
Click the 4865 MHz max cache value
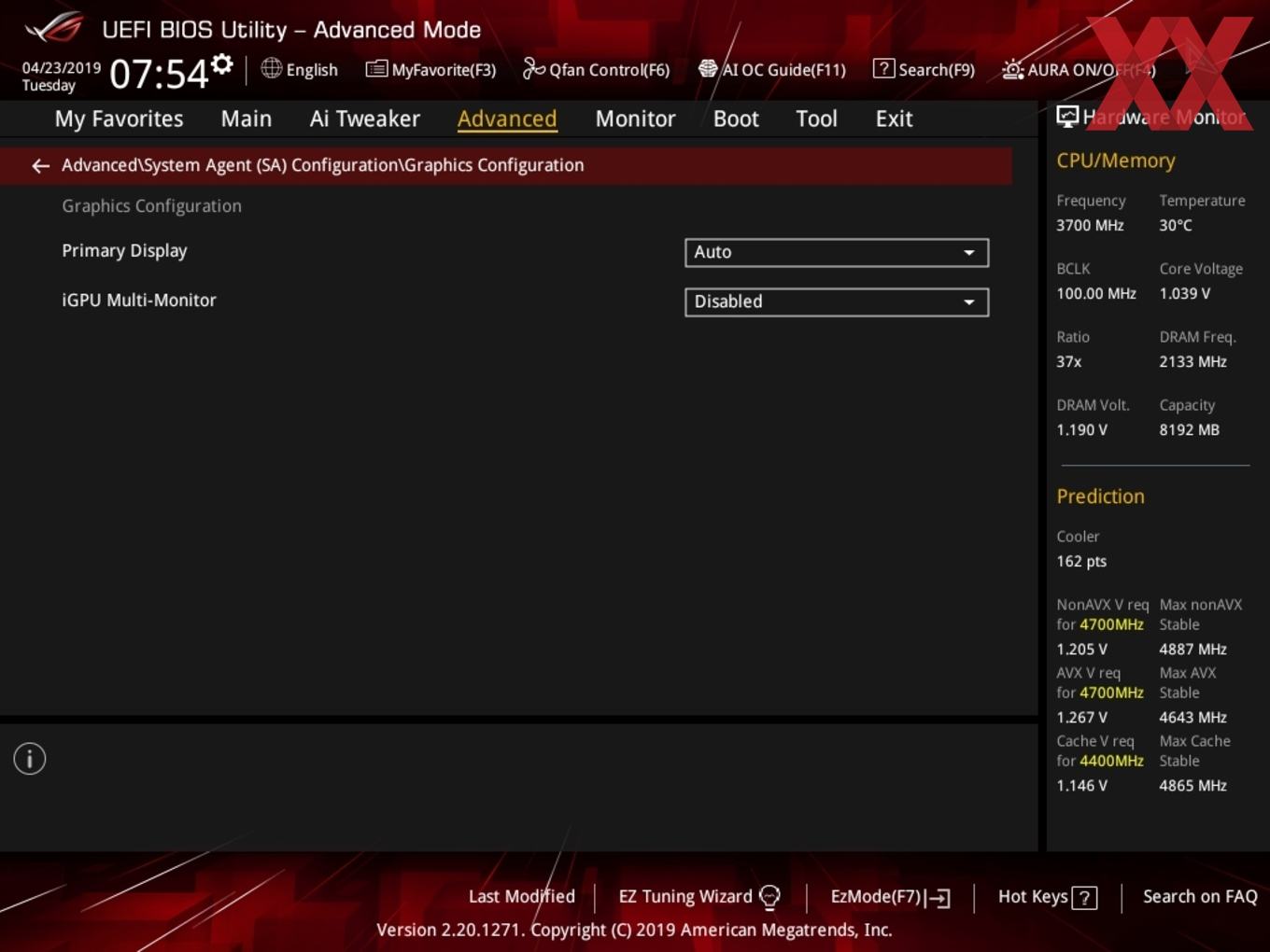pos(1192,785)
